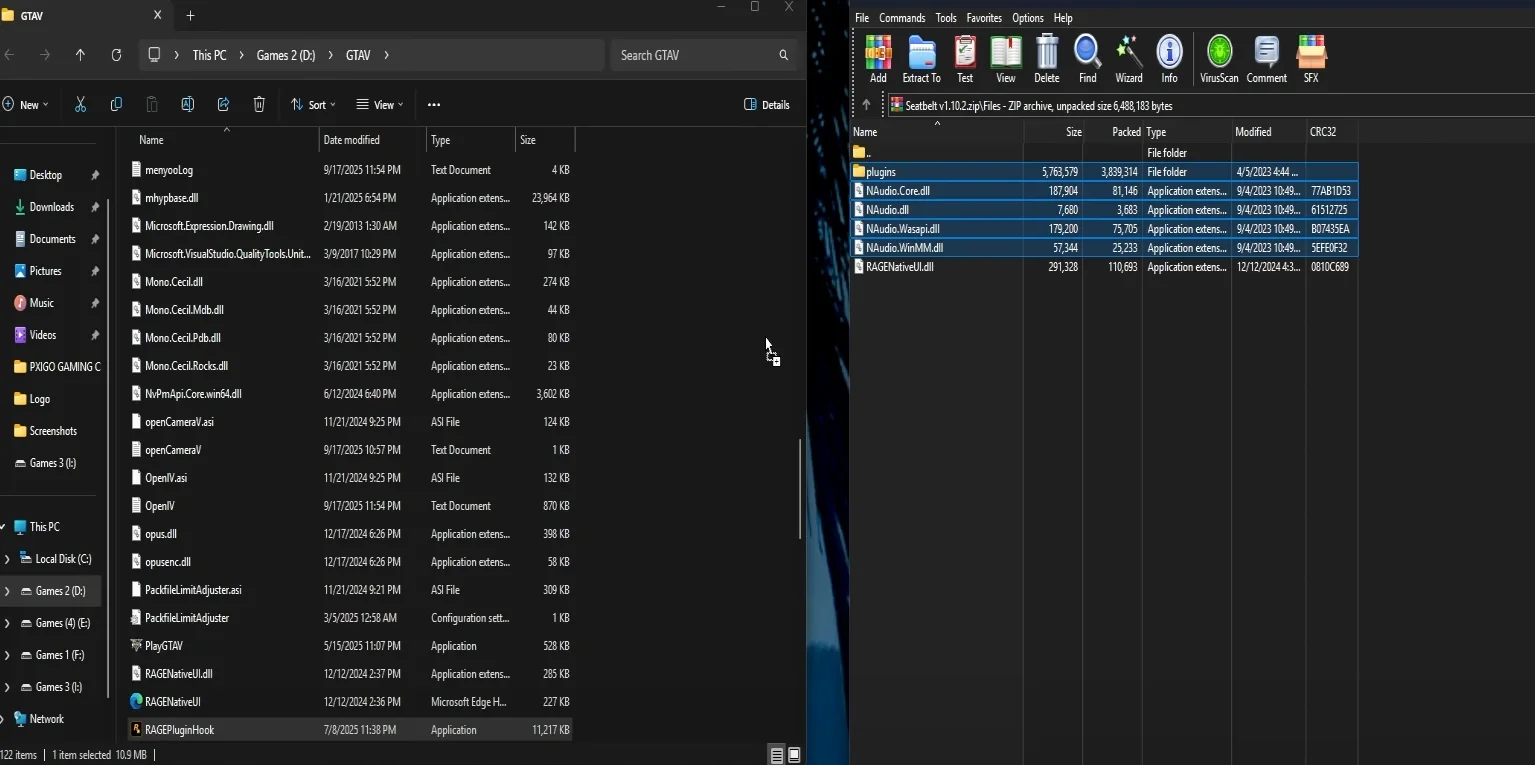Click the WinRAR Add archive icon
Viewport: 1535px width, 765px height.
[878, 59]
